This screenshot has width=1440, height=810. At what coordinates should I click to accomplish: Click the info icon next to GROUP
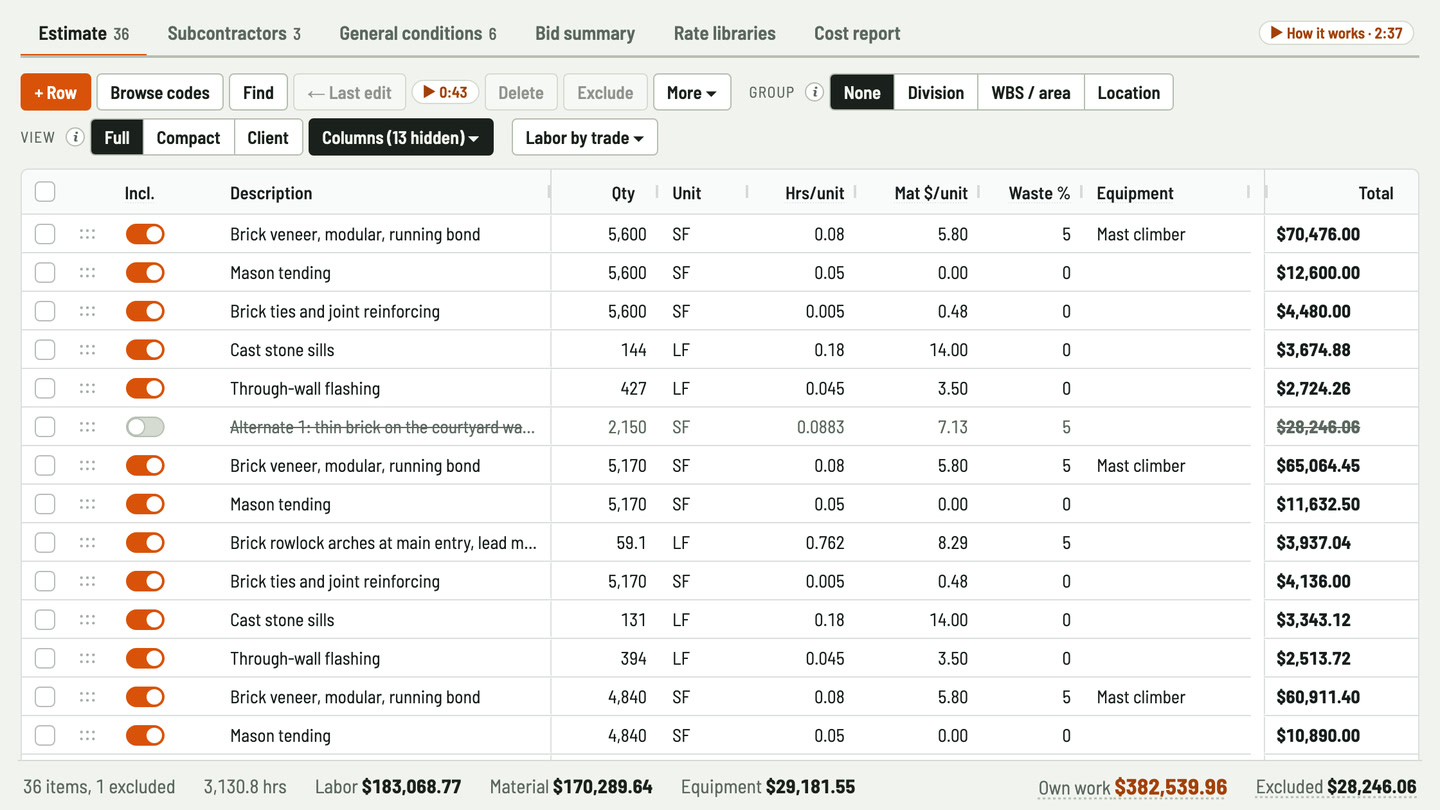(815, 92)
